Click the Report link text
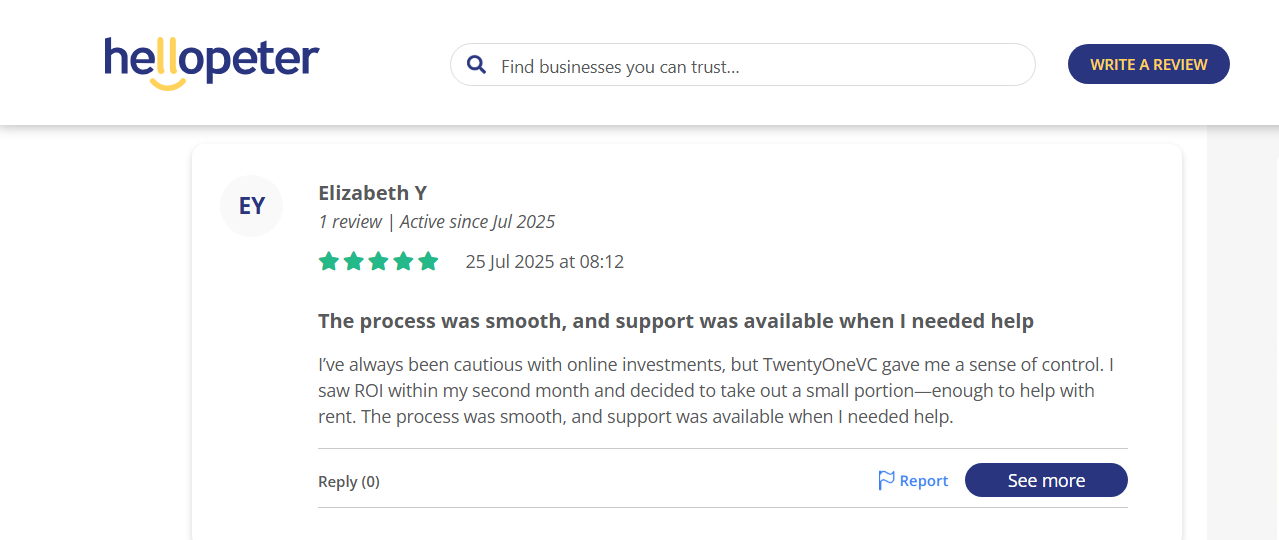The image size is (1279, 540). [x=923, y=481]
